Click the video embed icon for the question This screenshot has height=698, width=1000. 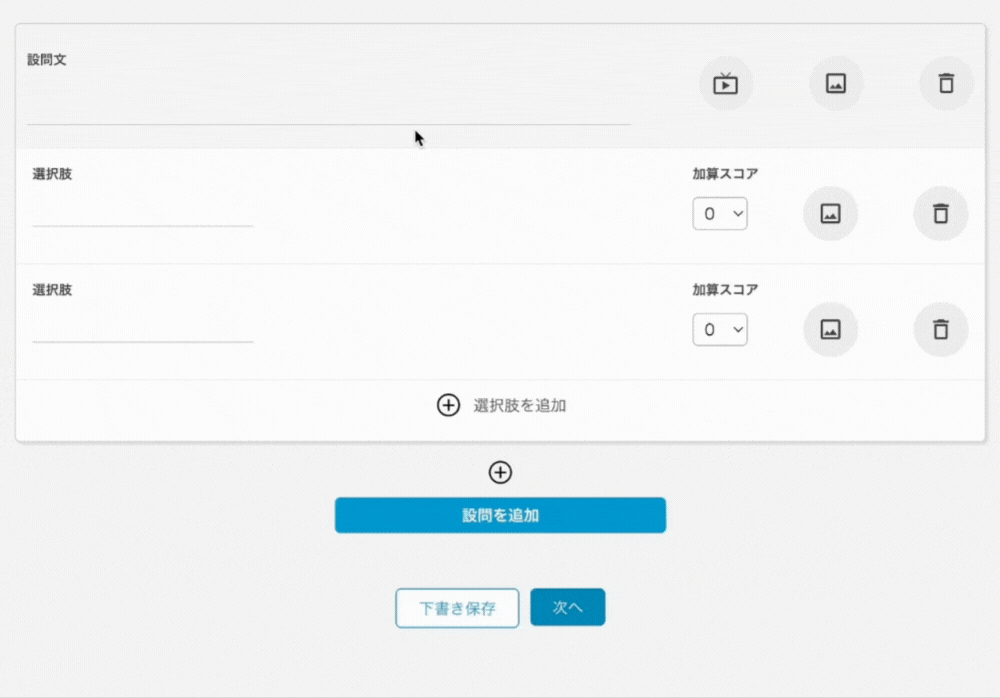click(725, 84)
